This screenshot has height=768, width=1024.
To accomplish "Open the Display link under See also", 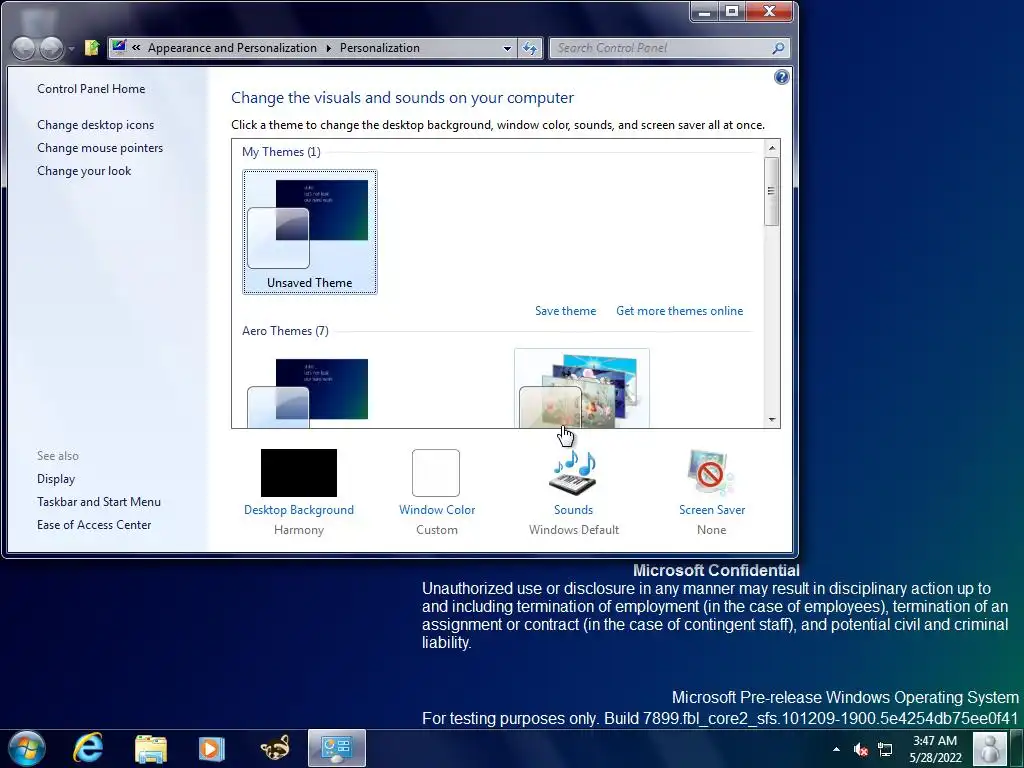I will (56, 479).
